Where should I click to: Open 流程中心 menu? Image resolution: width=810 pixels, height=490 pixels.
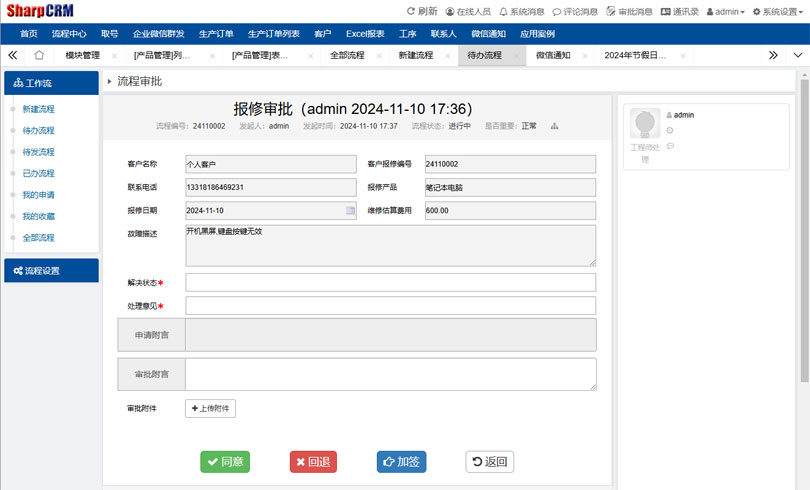(69, 34)
